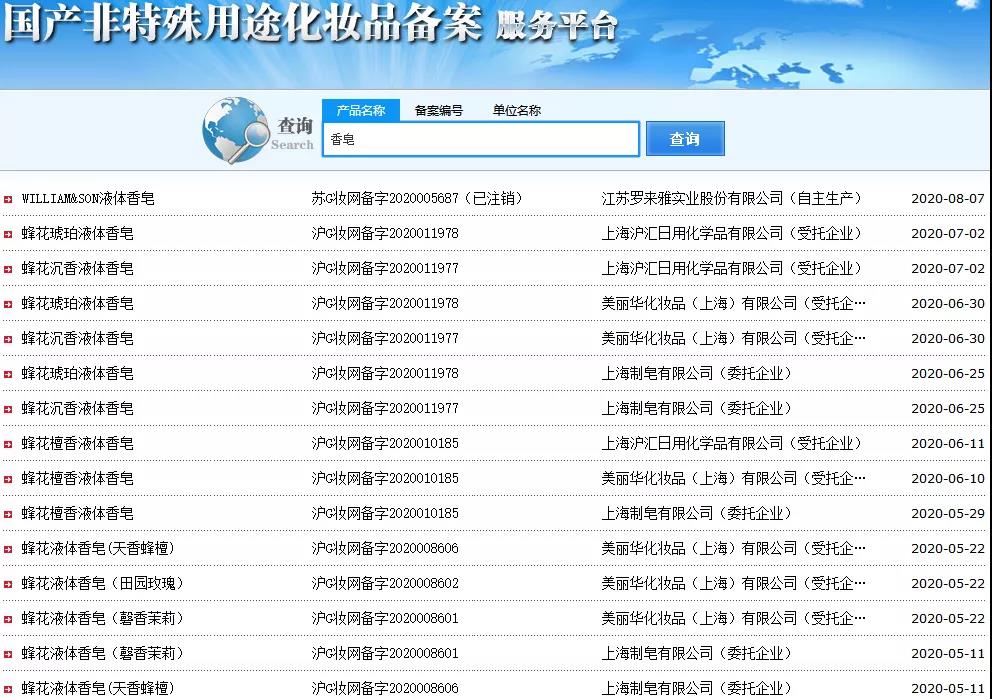The width and height of the screenshot is (992, 699).
Task: Open 蜂花琥珀液体香皂 dated 2020-06-30
Action: (x=77, y=304)
